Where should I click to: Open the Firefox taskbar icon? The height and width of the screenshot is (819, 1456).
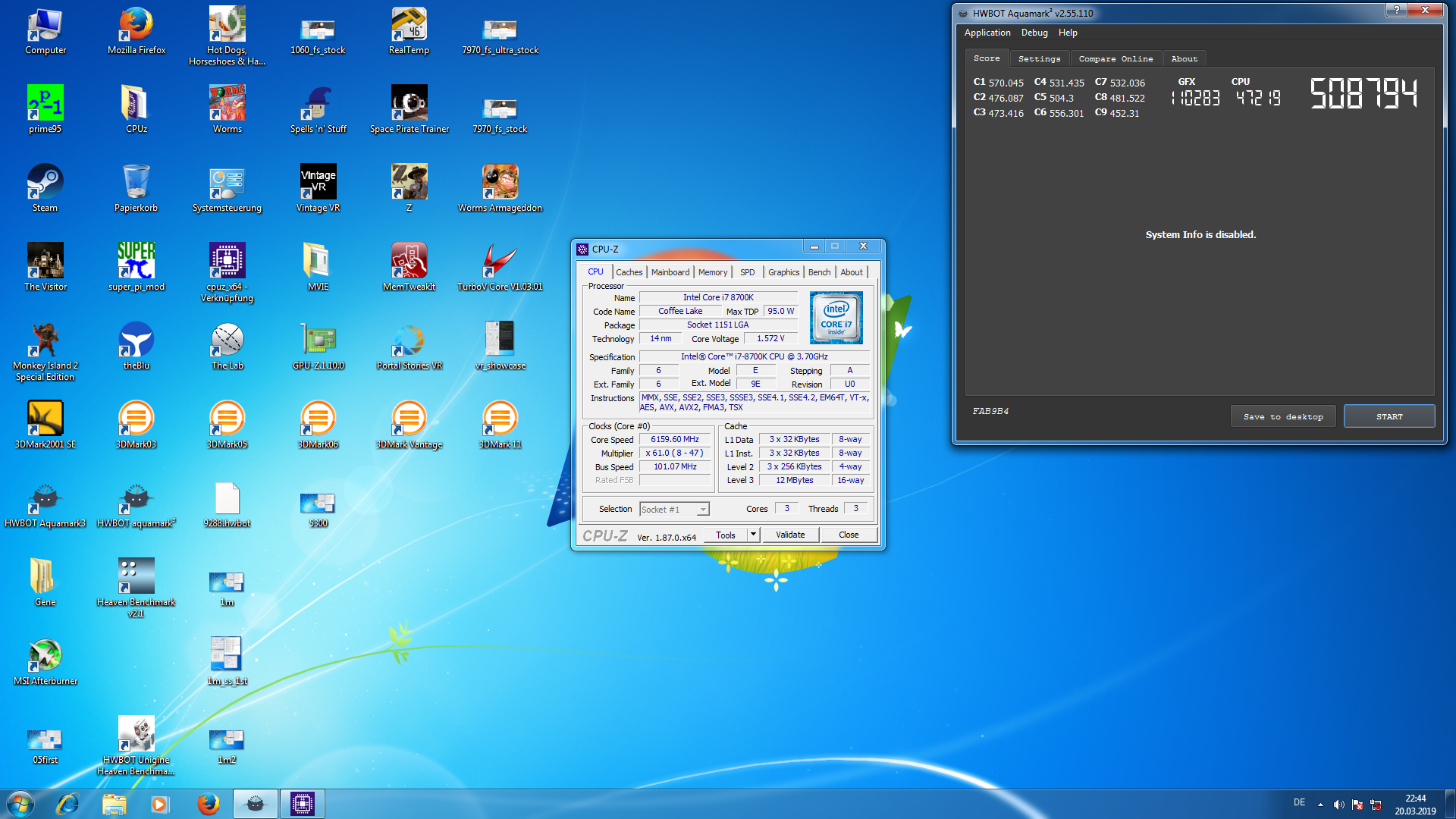point(208,804)
